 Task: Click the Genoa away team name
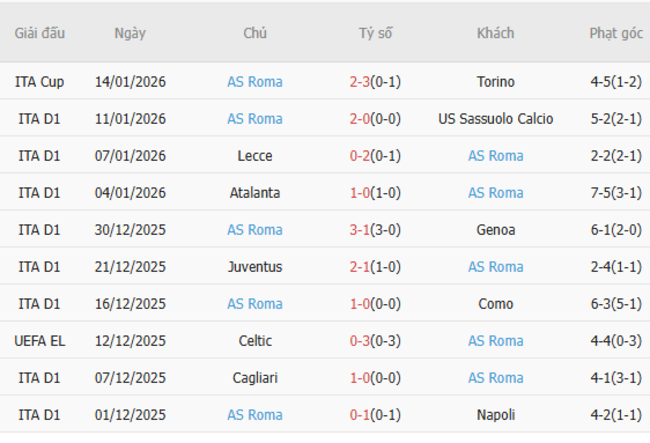click(x=496, y=230)
